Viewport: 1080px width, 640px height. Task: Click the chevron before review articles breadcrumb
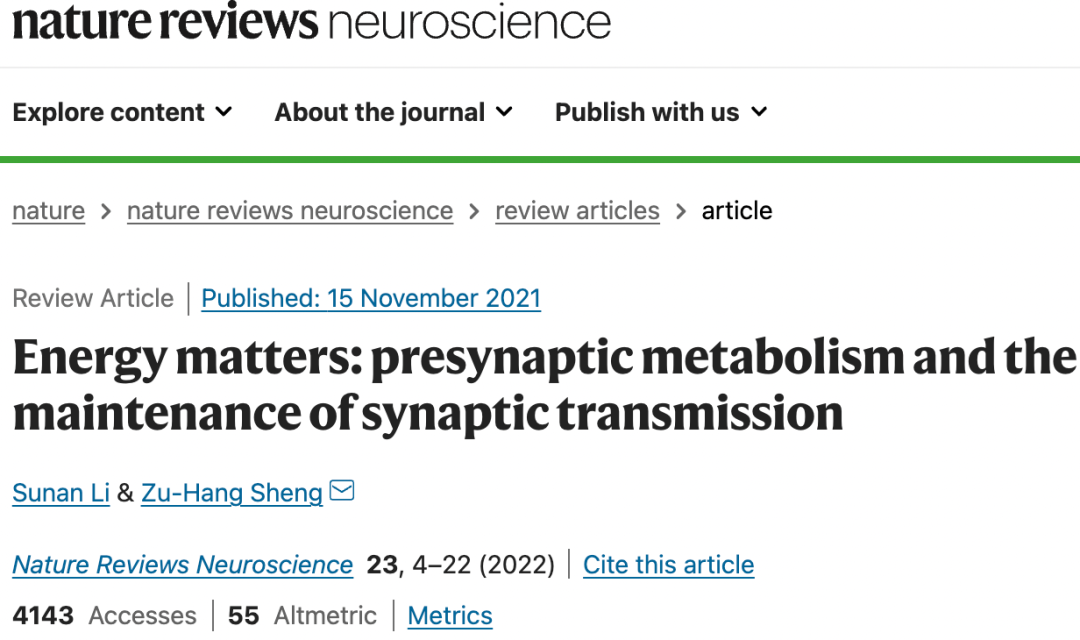pyautogui.click(x=474, y=211)
